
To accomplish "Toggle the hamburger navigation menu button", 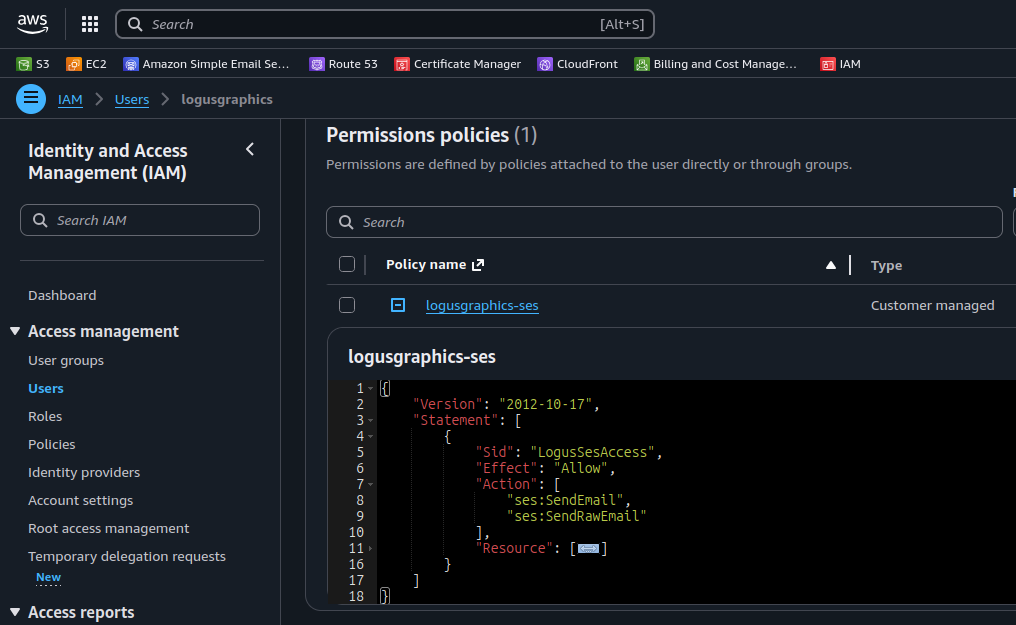I will tap(30, 99).
